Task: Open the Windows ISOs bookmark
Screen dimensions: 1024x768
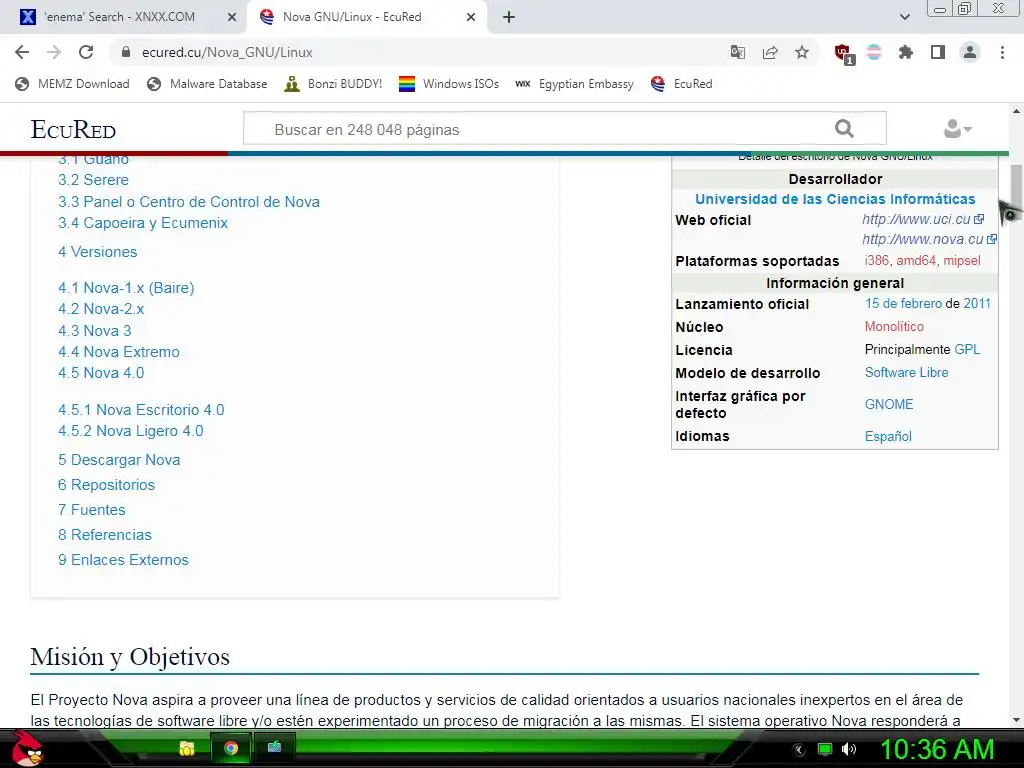Action: click(x=449, y=84)
